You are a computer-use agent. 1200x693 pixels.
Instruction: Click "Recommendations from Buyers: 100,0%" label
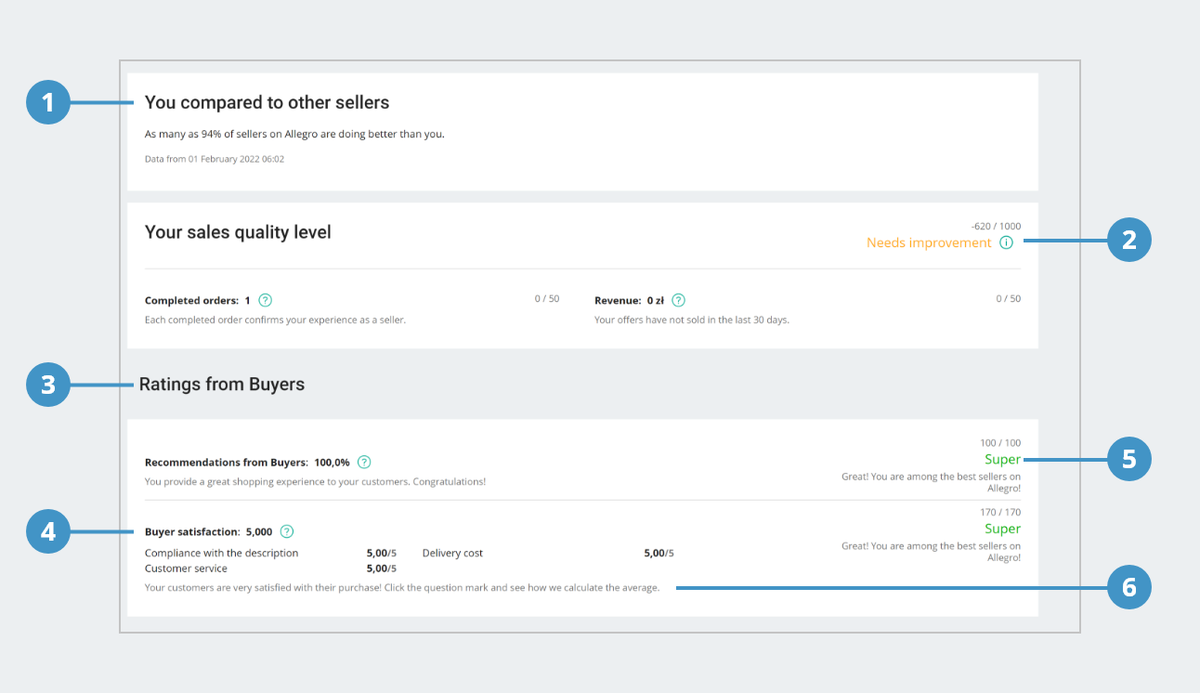pyautogui.click(x=247, y=462)
